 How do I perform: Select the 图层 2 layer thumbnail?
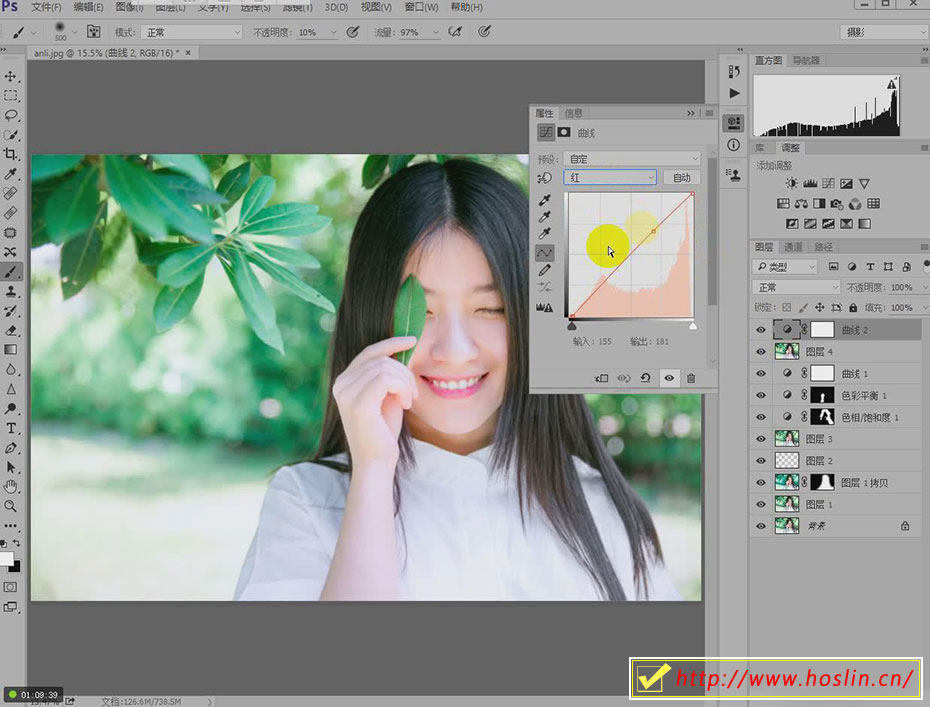[787, 460]
